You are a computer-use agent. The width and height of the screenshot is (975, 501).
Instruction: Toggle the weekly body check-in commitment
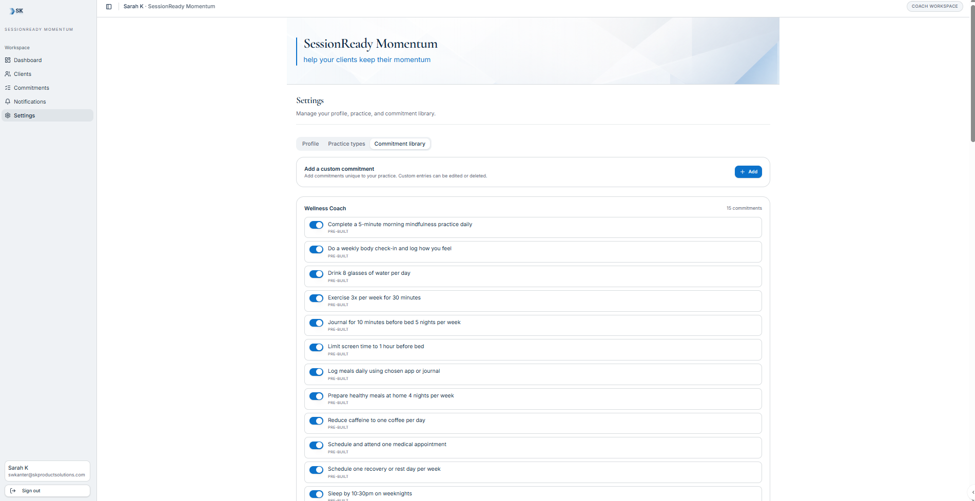coord(317,249)
